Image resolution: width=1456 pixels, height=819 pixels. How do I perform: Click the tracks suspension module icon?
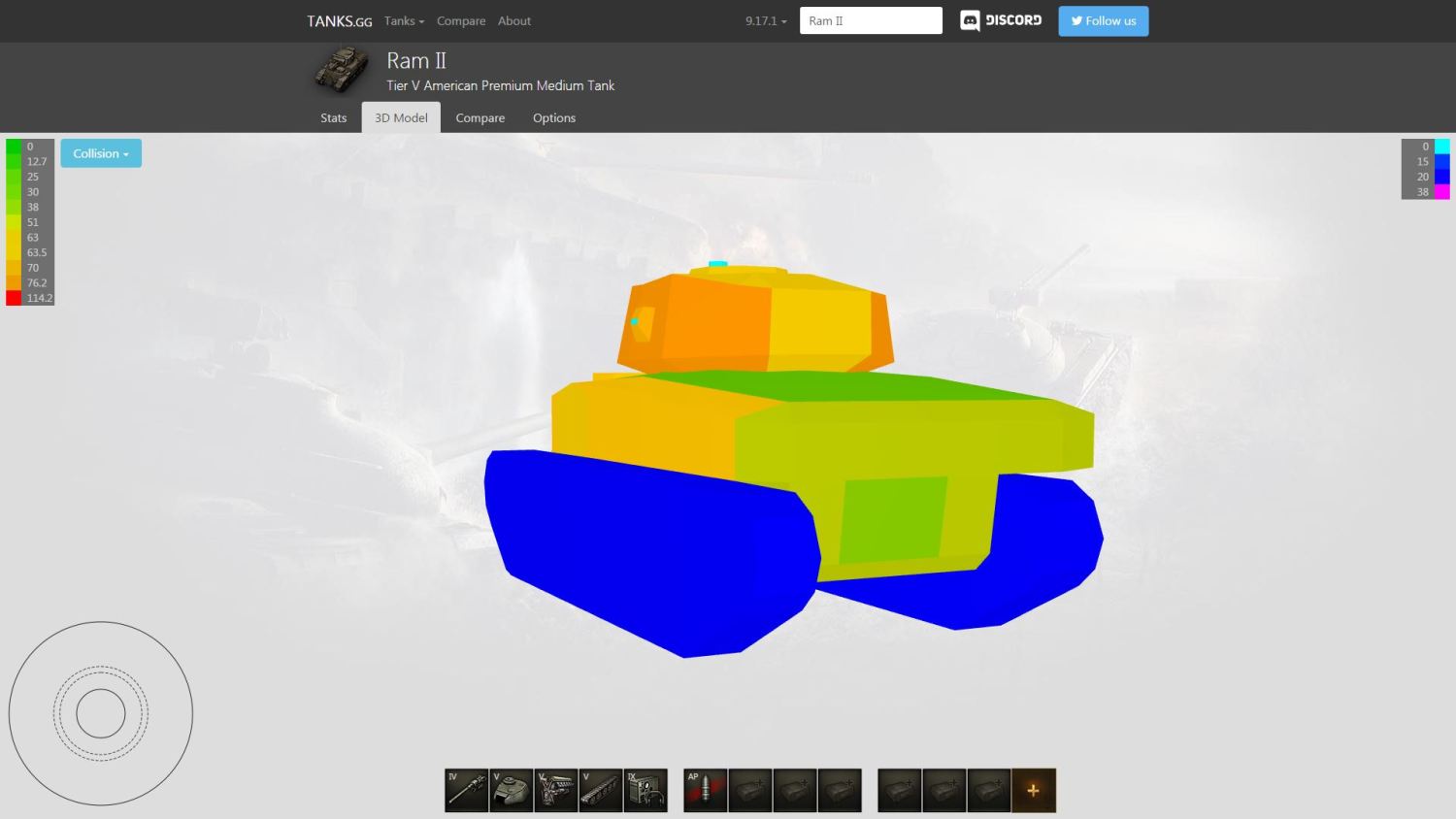[x=601, y=790]
